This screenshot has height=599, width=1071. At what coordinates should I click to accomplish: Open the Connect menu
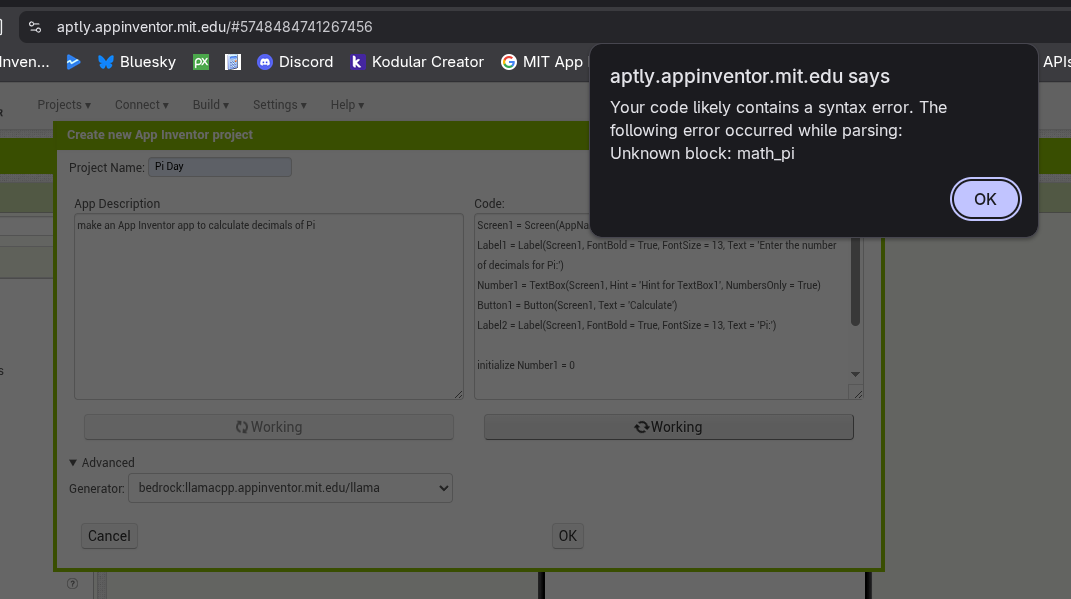tap(141, 105)
